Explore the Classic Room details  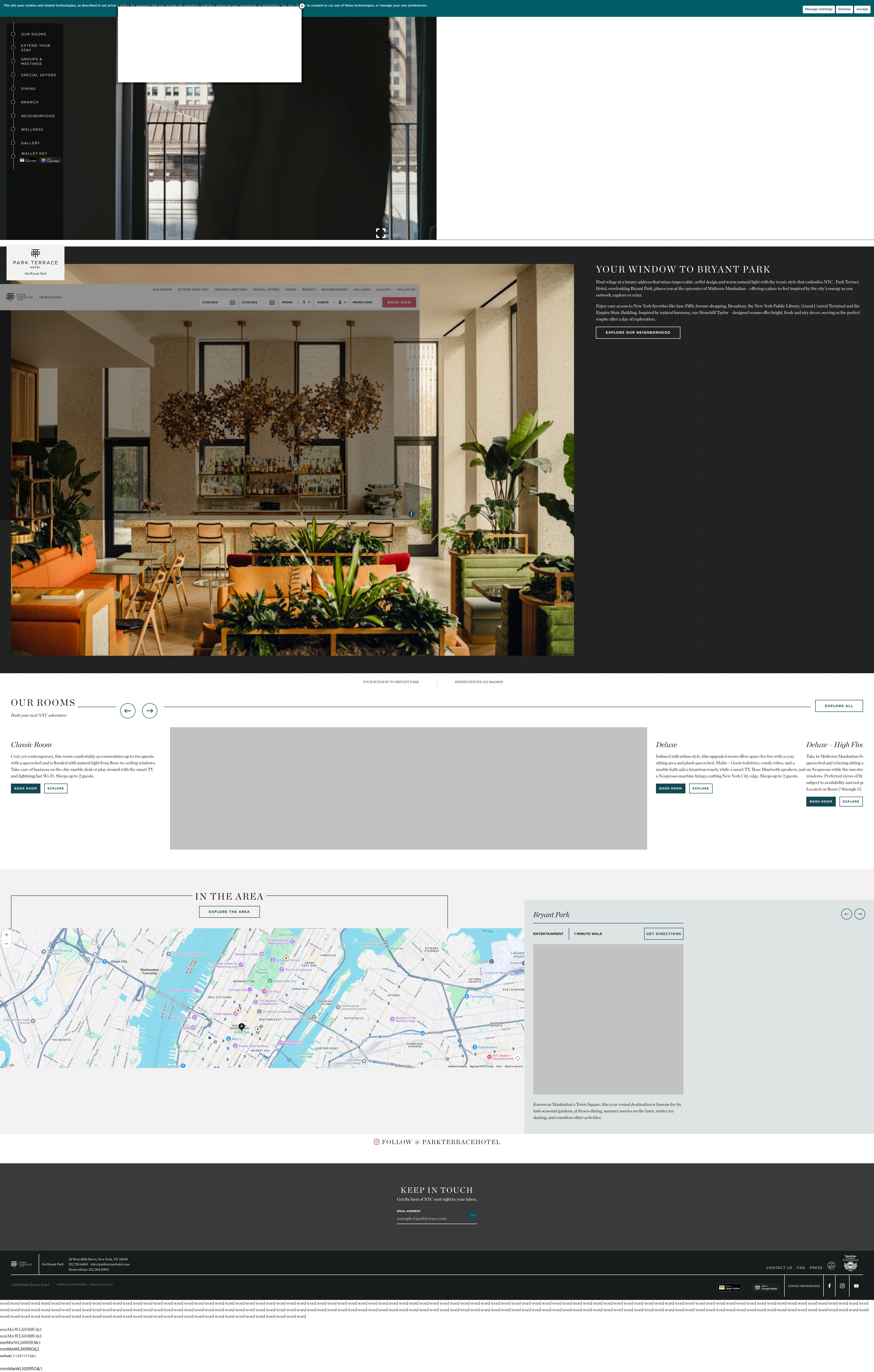[56, 789]
